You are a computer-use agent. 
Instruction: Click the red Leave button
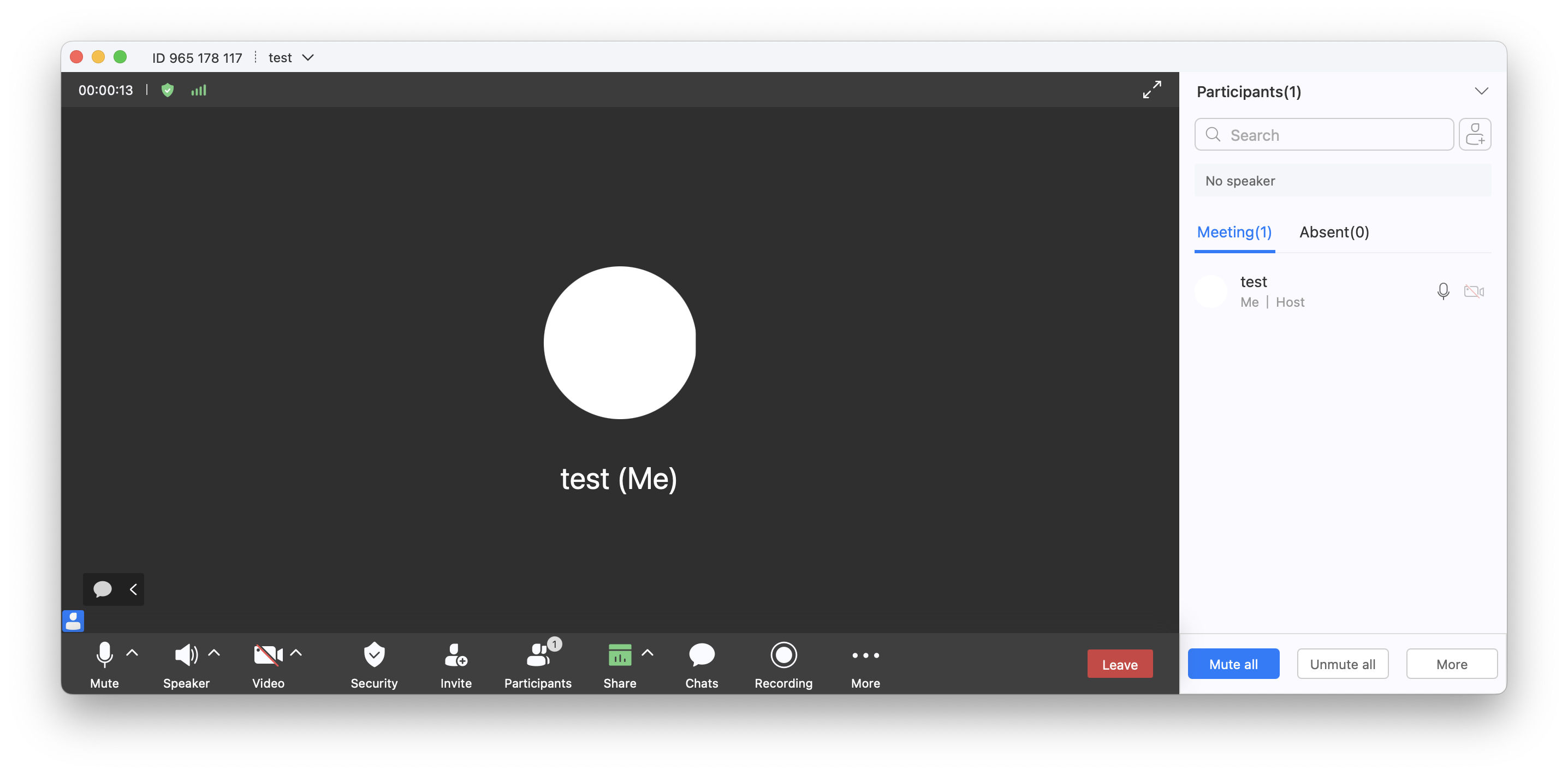tap(1119, 664)
